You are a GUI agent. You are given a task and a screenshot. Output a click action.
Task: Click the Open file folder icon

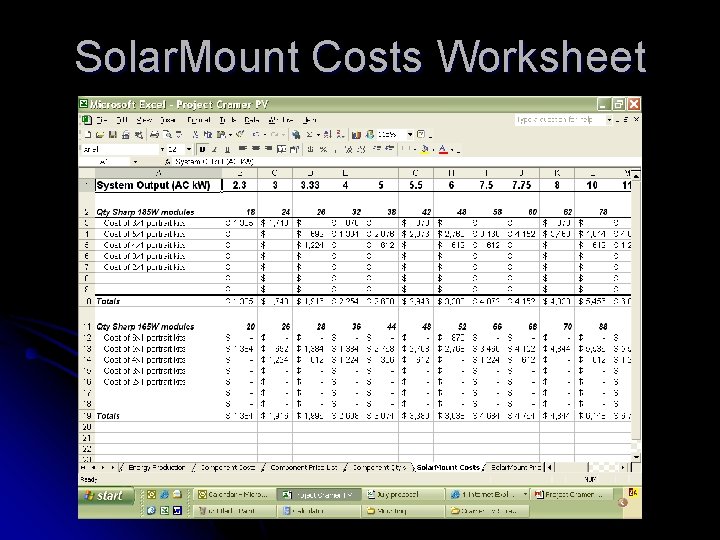(x=100, y=135)
